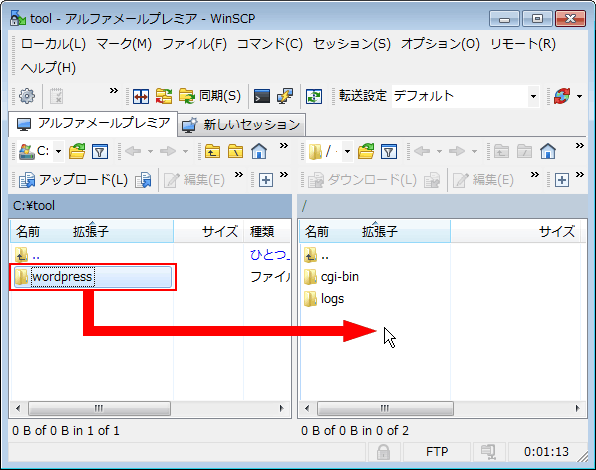
Task: Click the plus select-files icon in remote toolbar
Action: point(562,180)
